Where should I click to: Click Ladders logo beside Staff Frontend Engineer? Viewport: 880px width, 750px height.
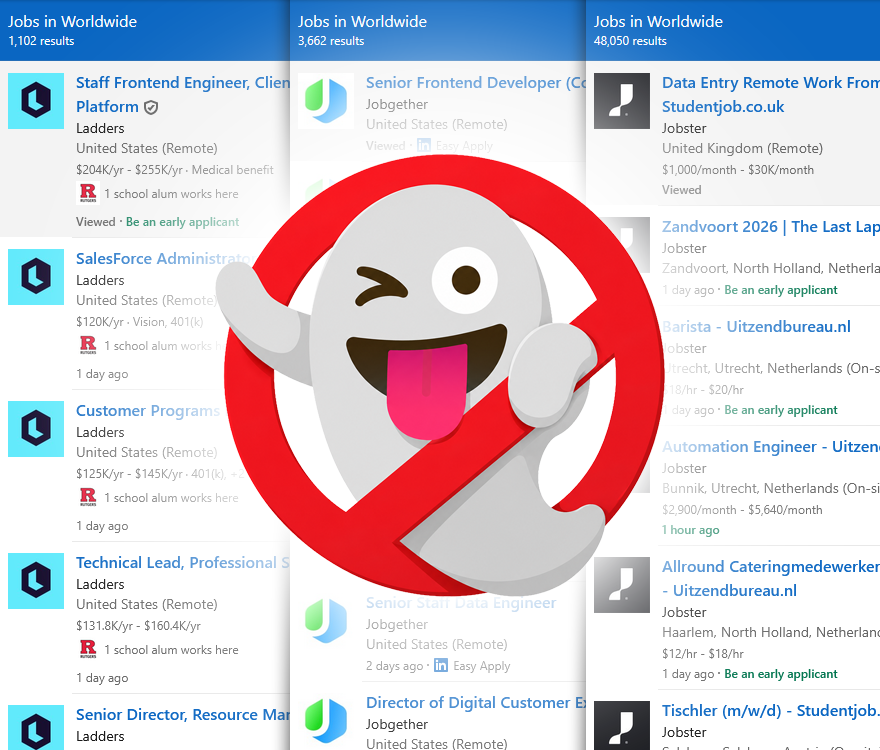click(36, 101)
